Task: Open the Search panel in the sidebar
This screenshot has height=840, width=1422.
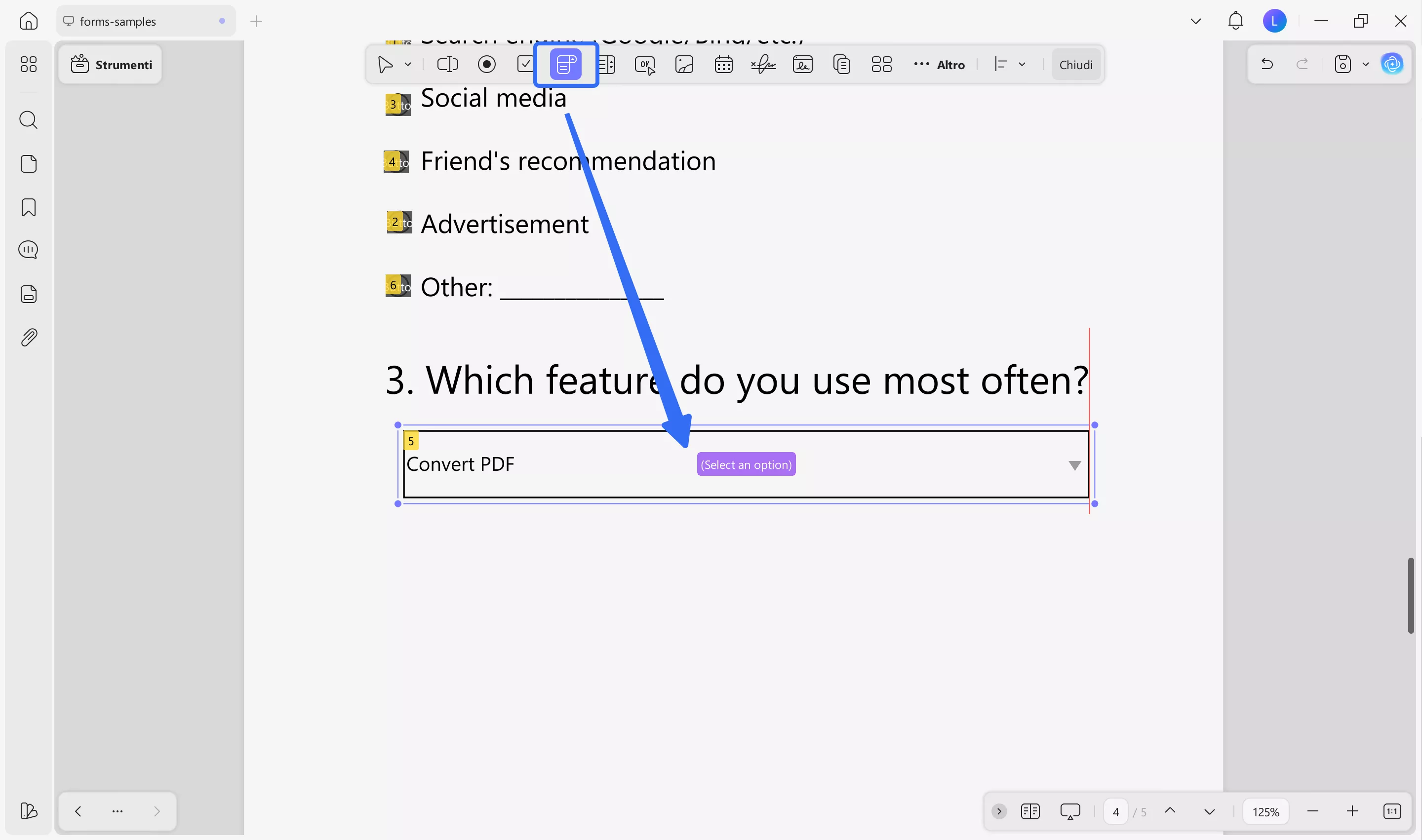Action: click(28, 119)
